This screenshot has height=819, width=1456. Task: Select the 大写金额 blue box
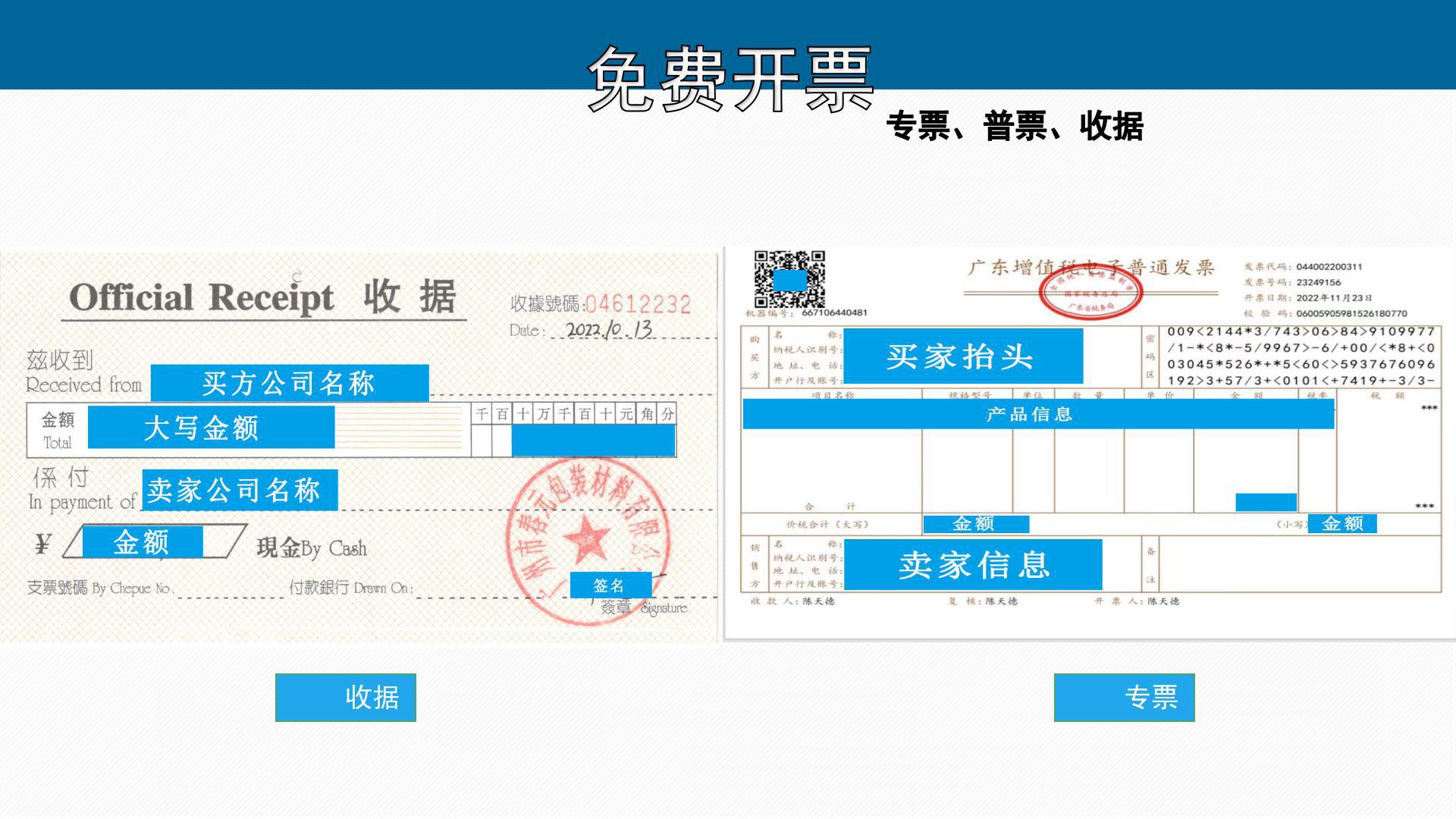pyautogui.click(x=211, y=428)
